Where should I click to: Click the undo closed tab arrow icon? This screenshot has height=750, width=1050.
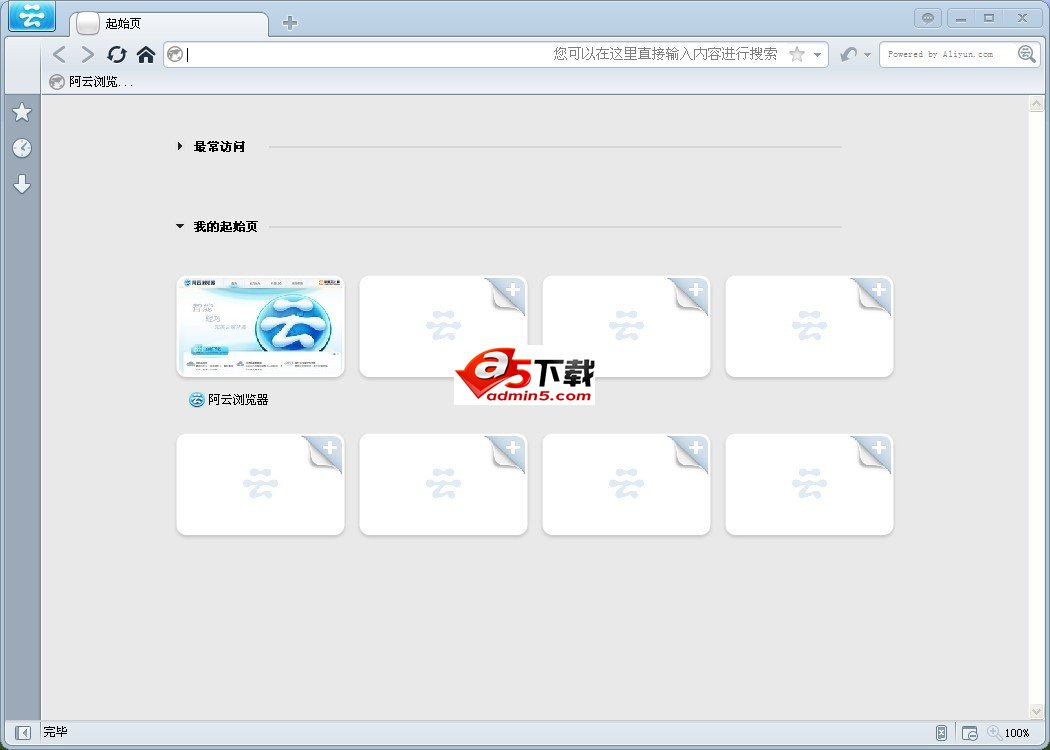click(848, 54)
